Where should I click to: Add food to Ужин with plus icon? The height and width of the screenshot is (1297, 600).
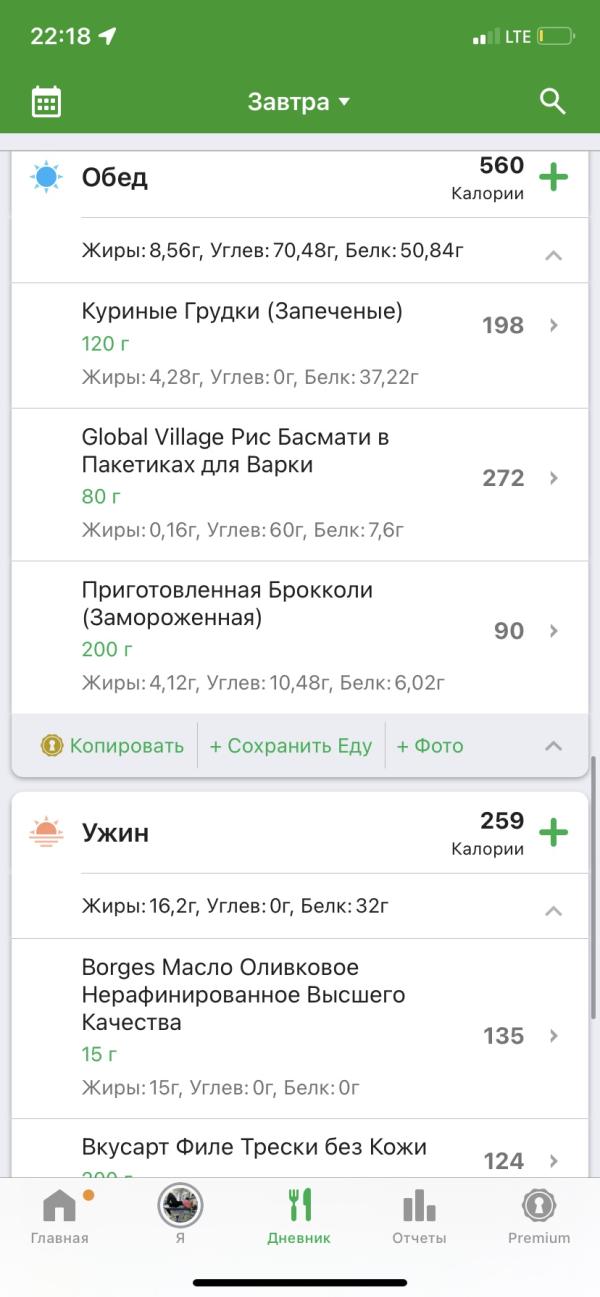pos(553,833)
